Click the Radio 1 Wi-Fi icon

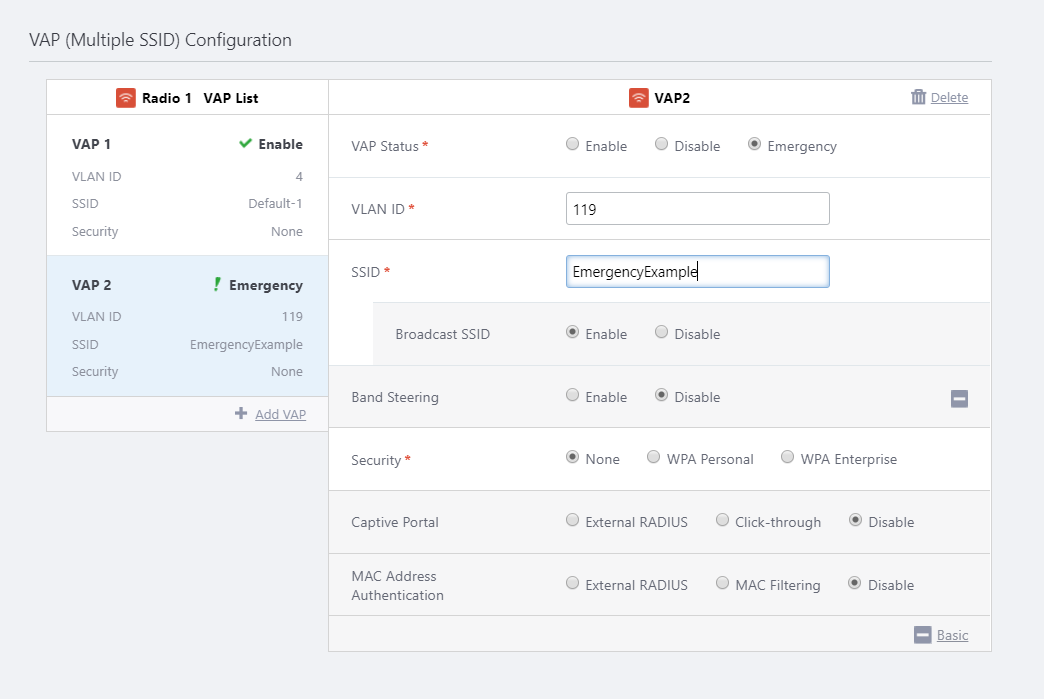pos(125,98)
